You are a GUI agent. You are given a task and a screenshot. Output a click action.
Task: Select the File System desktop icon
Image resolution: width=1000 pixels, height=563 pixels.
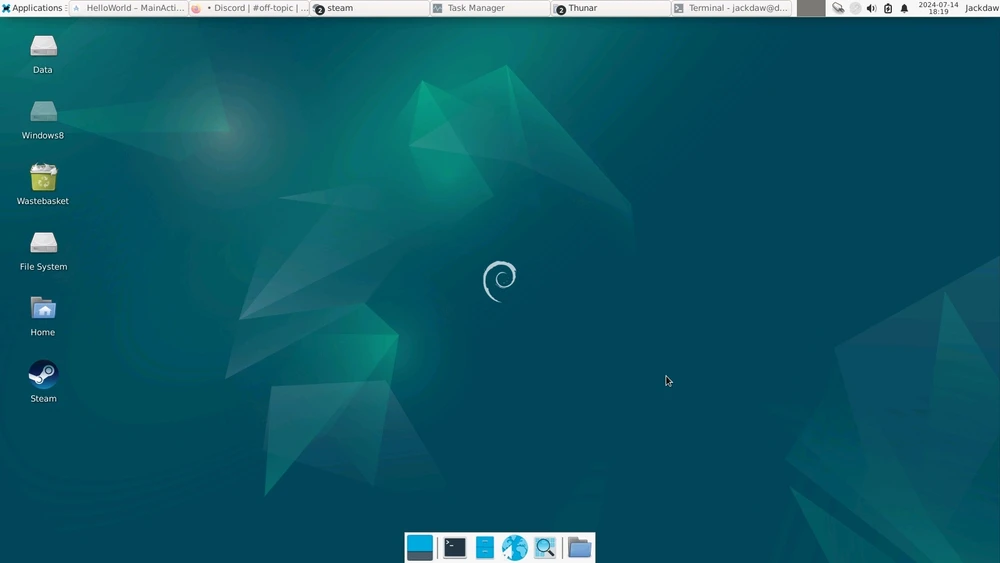pos(43,243)
